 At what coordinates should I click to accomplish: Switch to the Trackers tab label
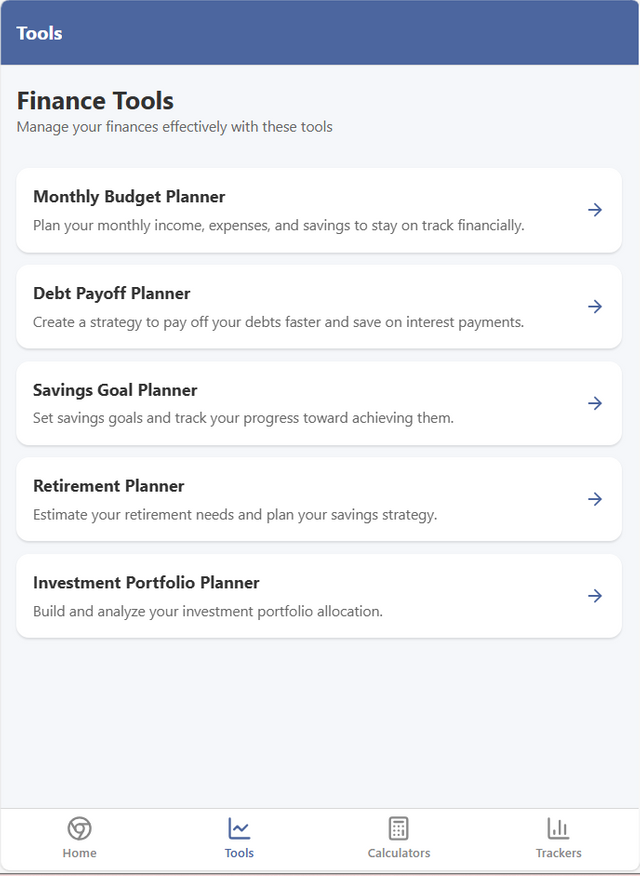558,853
